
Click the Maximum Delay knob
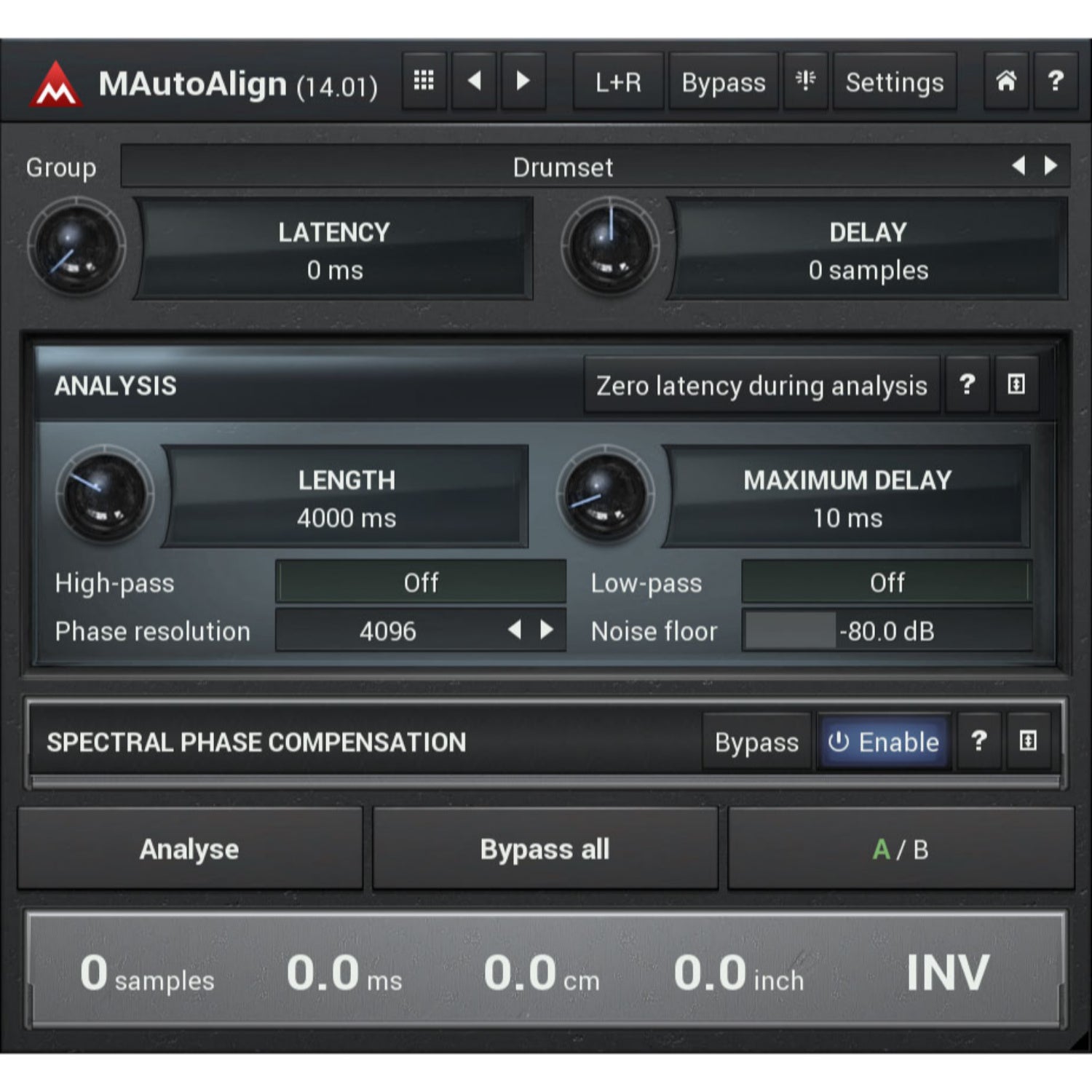point(605,495)
